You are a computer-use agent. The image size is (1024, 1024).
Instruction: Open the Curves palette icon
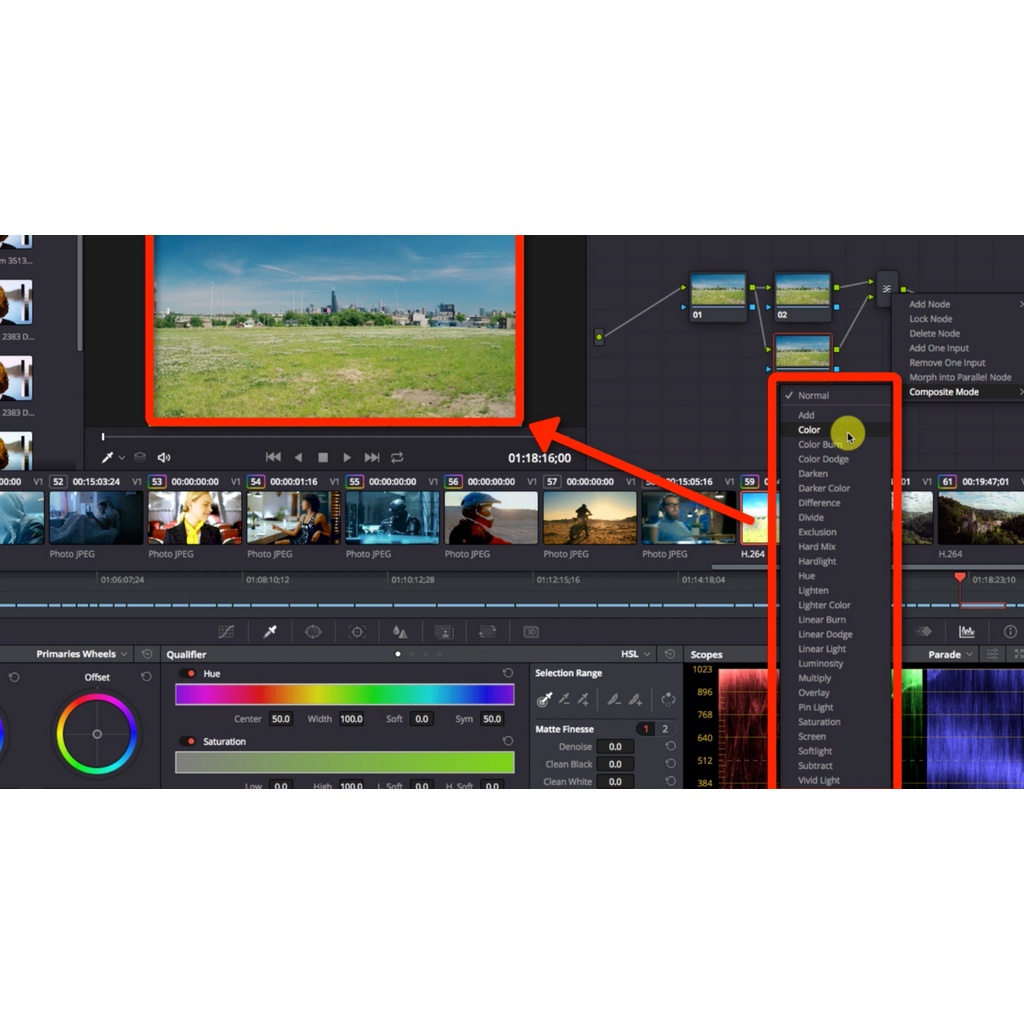[226, 632]
